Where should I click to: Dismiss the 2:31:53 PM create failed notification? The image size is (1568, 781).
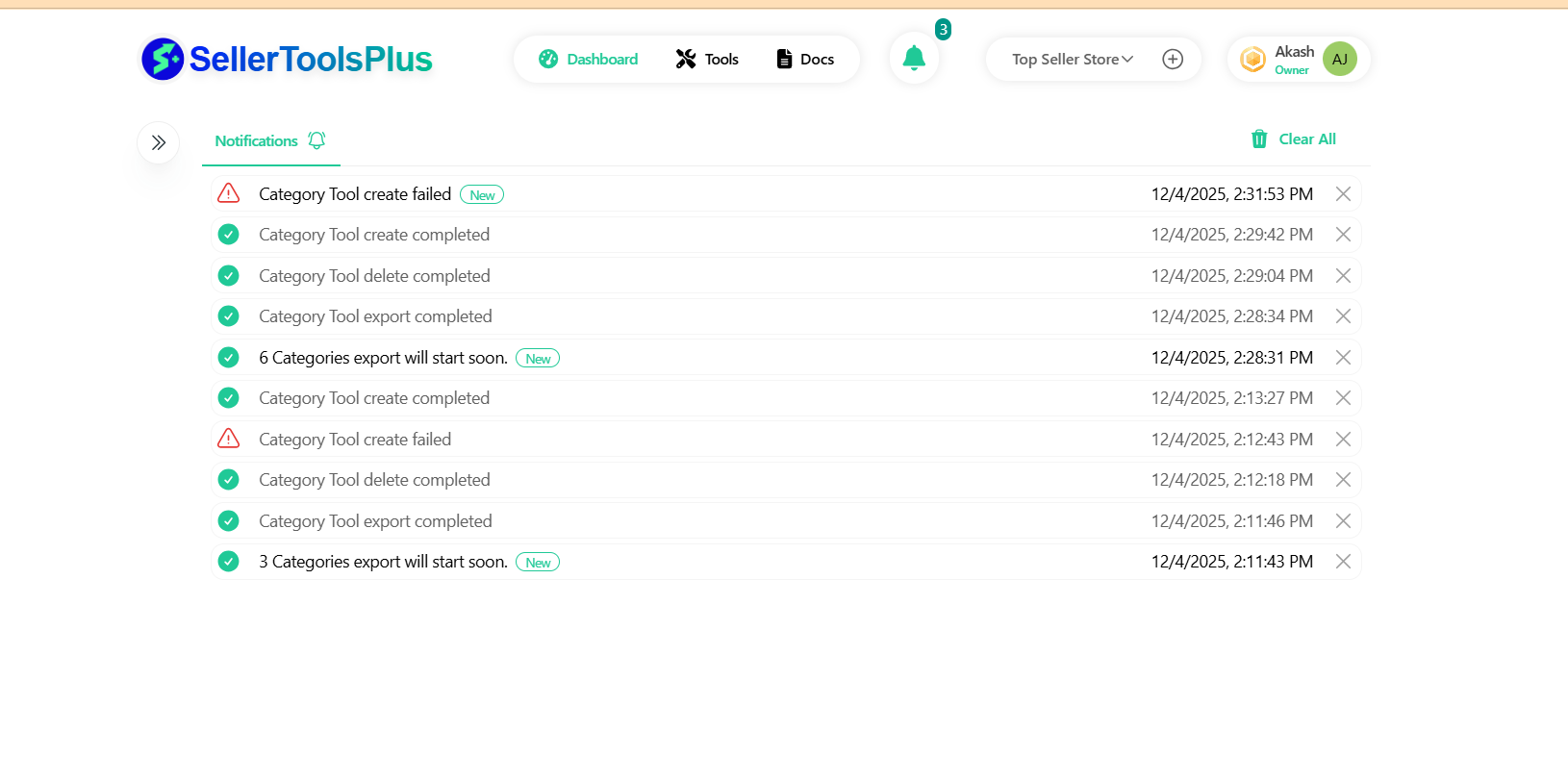tap(1344, 194)
